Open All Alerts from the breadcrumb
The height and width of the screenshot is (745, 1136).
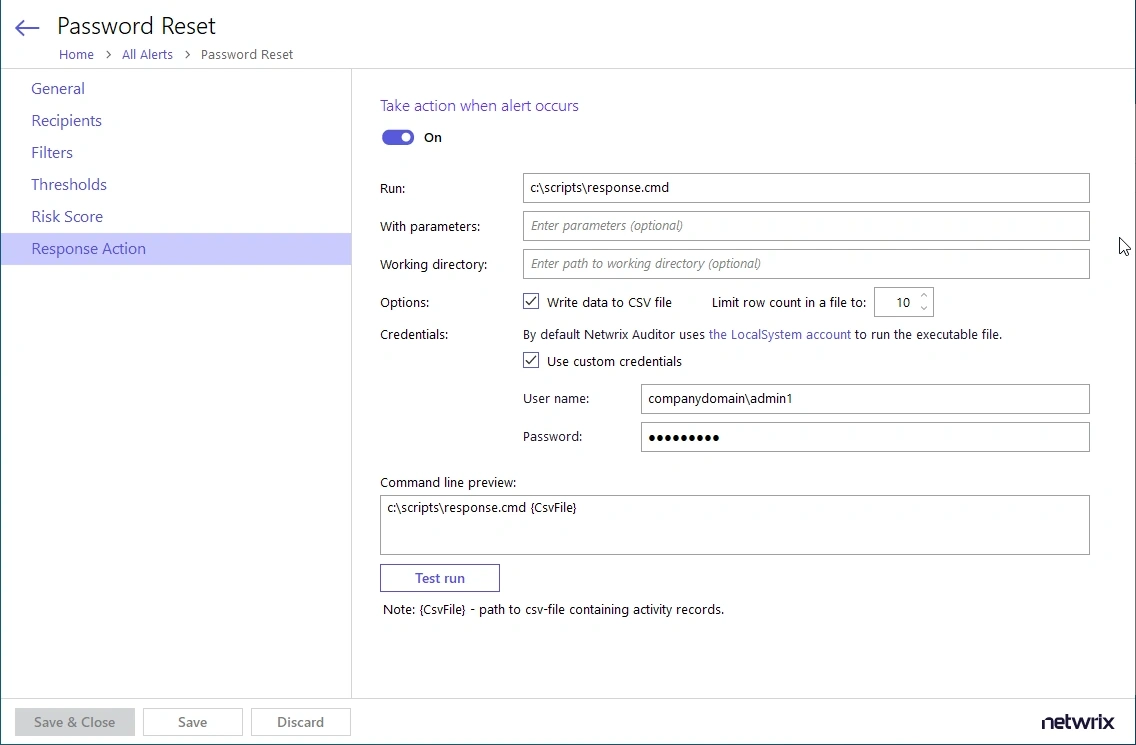(x=147, y=54)
